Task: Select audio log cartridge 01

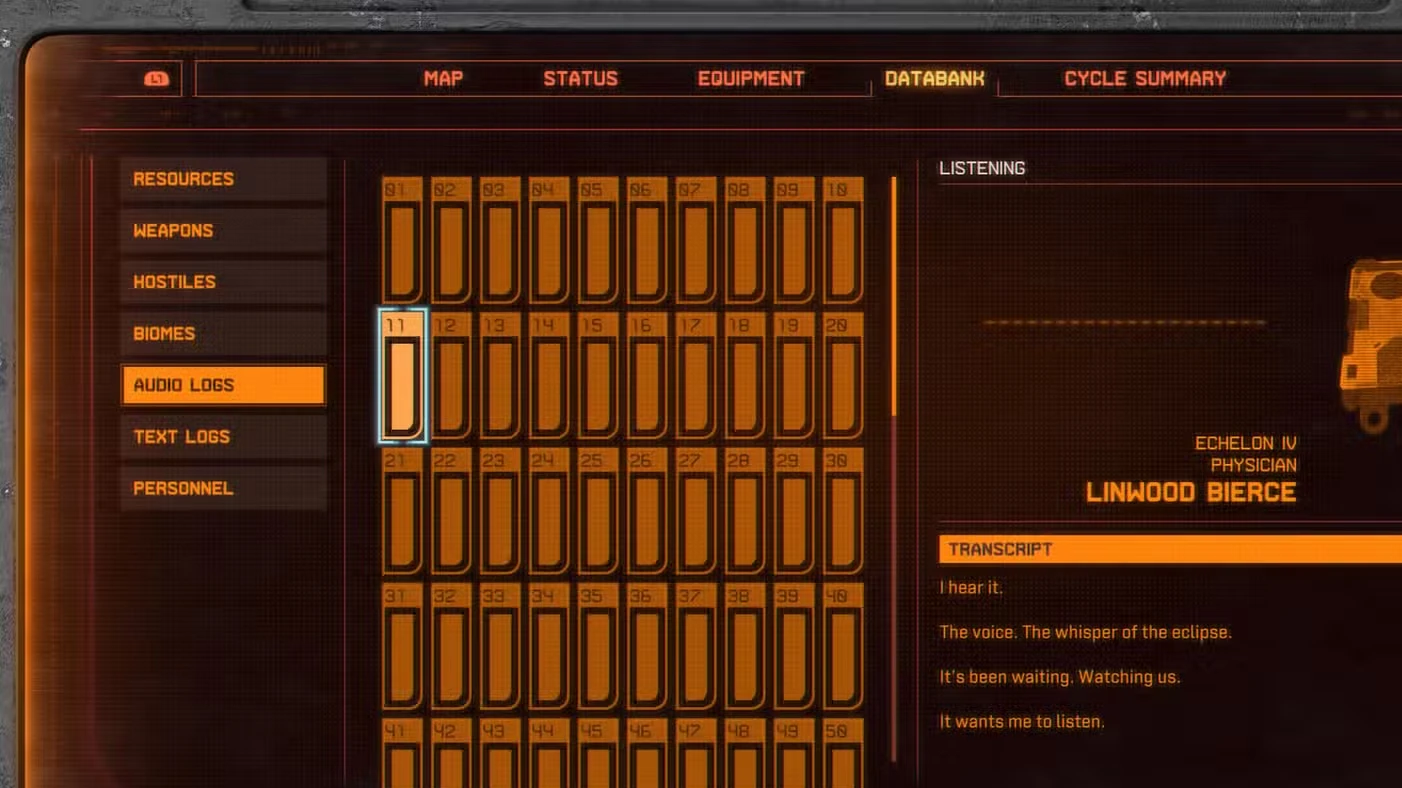Action: 402,240
